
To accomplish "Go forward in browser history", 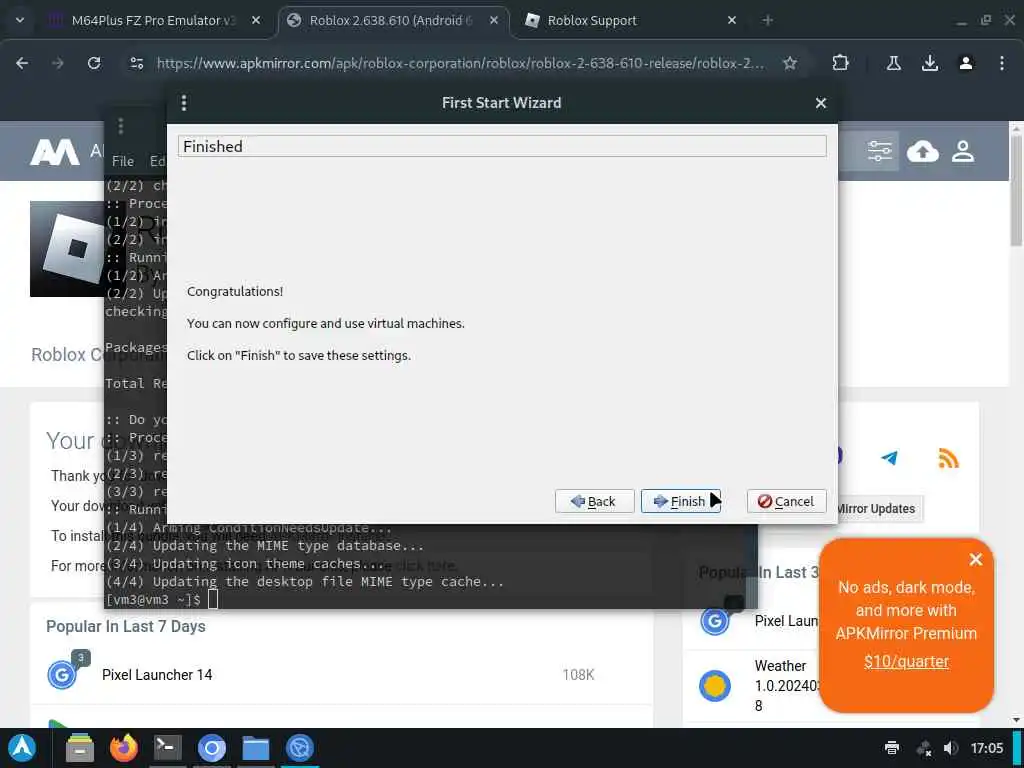I will pyautogui.click(x=58, y=63).
